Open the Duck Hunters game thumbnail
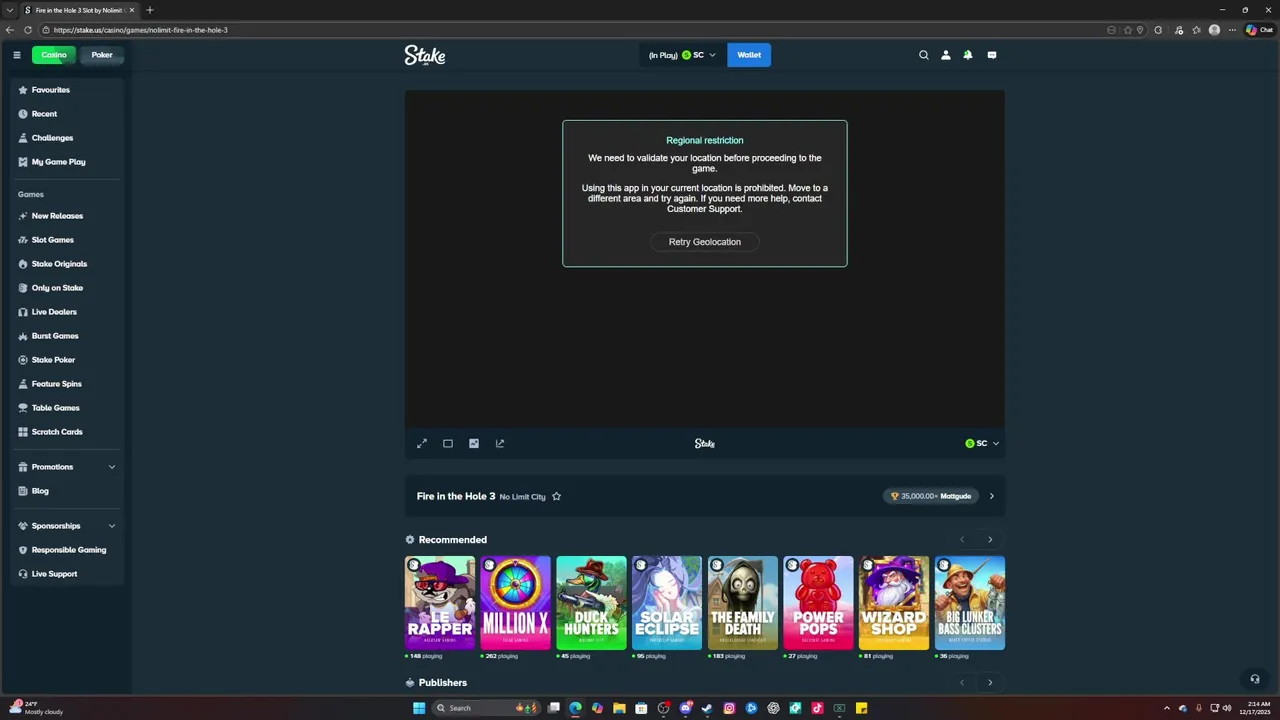The height and width of the screenshot is (720, 1280). [x=591, y=603]
